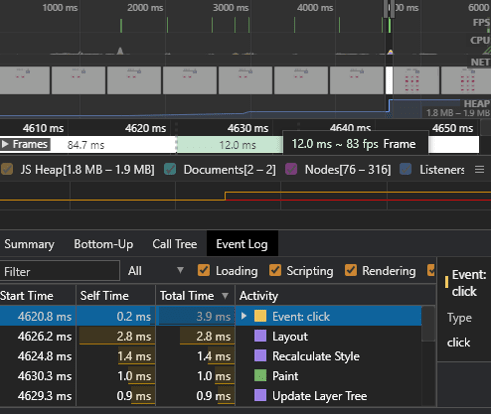Select the Update Layer Tree row
Viewport: 493px width, 414px height.
211,396
